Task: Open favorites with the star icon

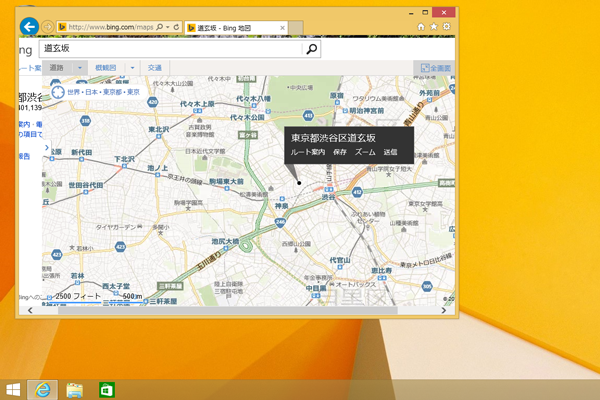Action: click(434, 26)
